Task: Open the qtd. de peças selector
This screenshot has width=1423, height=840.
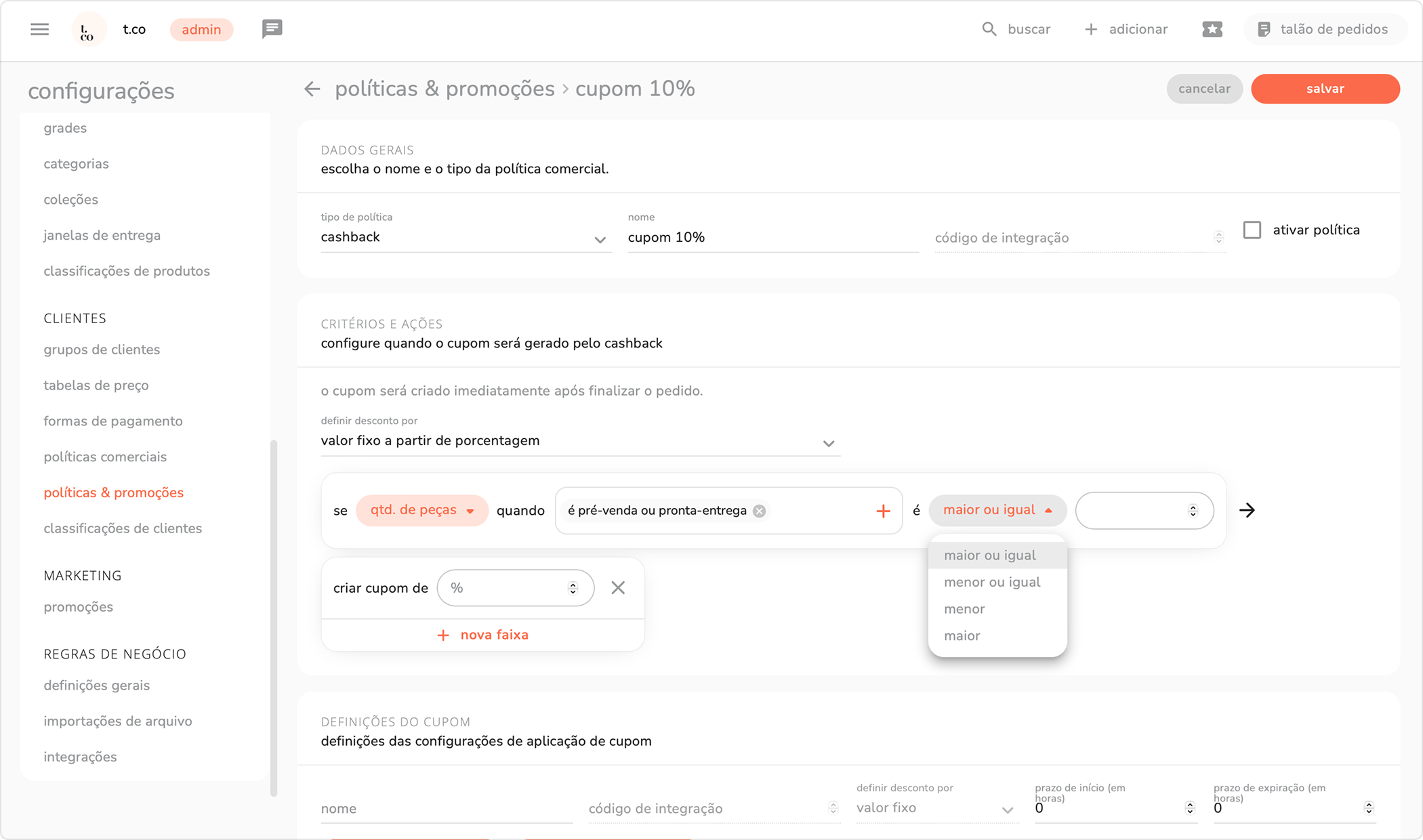Action: pos(421,510)
